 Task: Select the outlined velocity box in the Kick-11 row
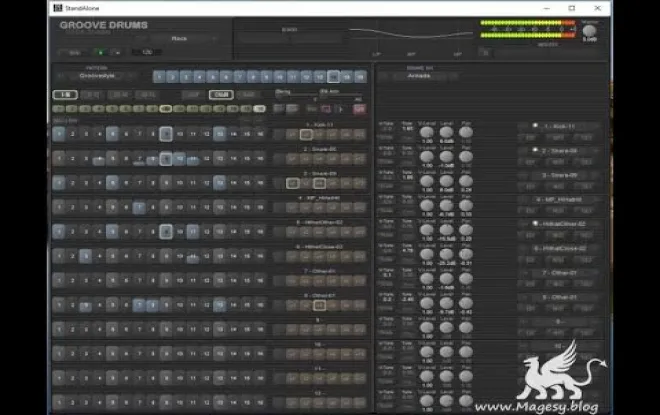tap(306, 134)
